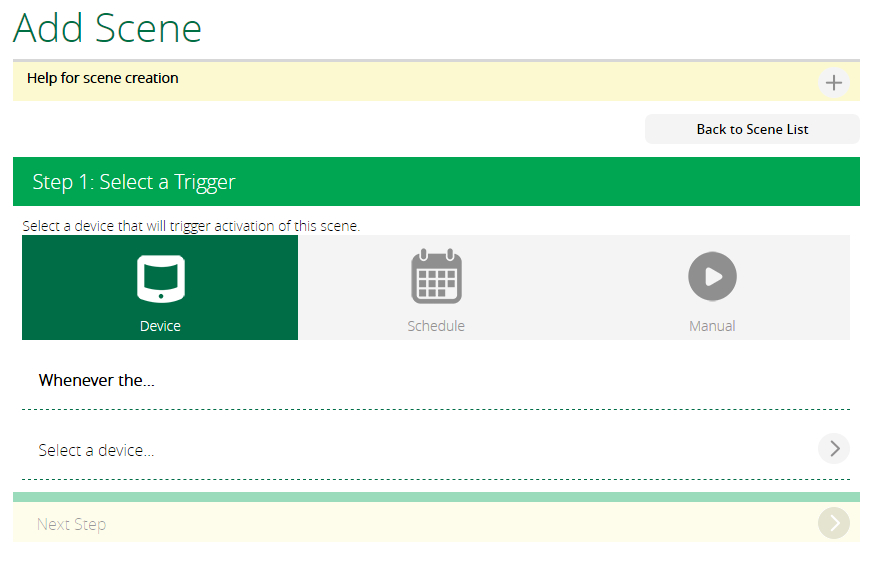This screenshot has width=870, height=561.
Task: Choose the Manual trigger label
Action: (x=712, y=326)
